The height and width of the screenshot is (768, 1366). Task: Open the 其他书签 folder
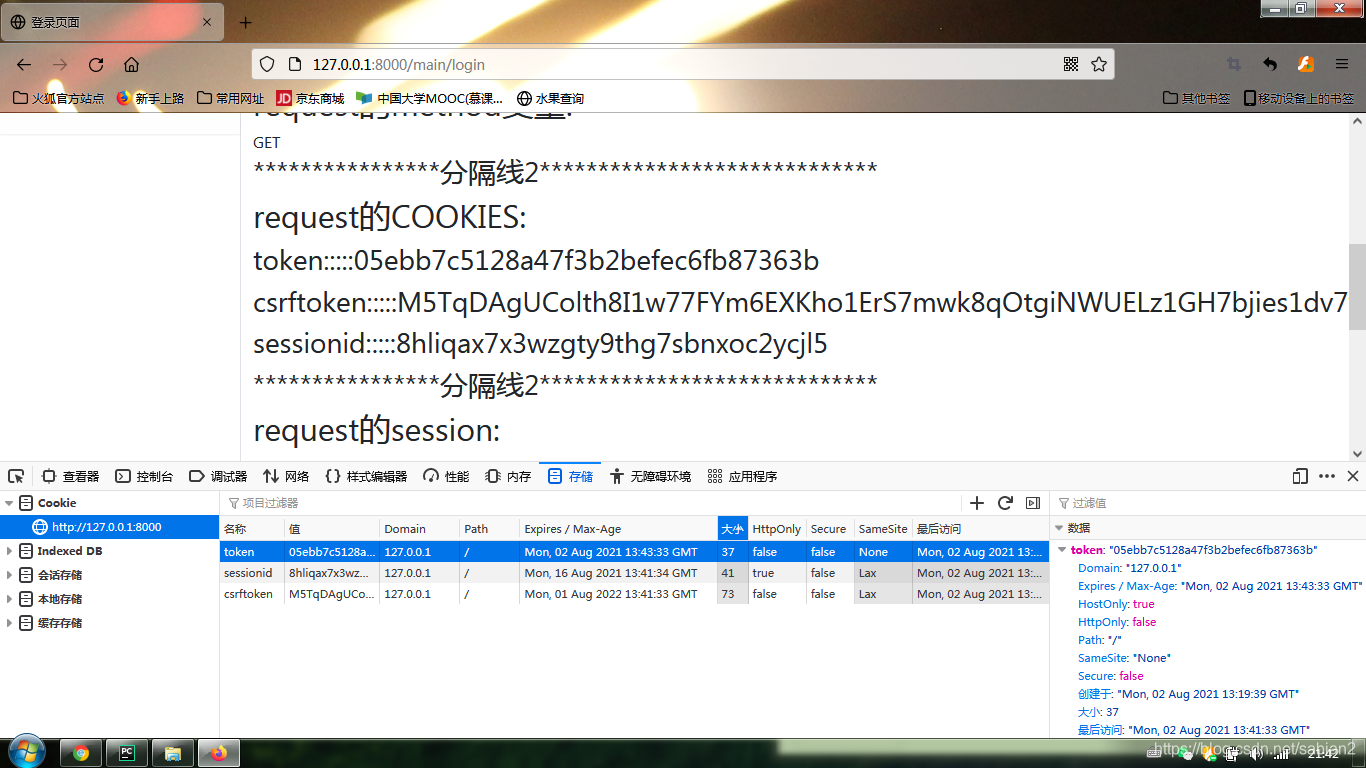click(x=1197, y=98)
